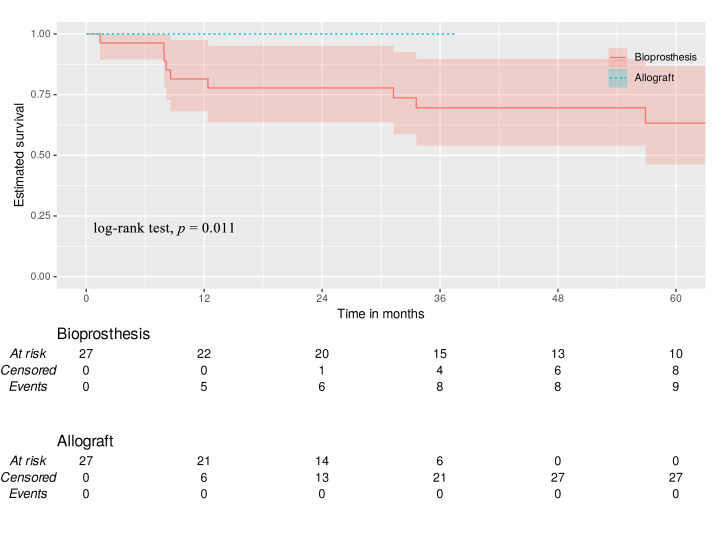Click the 24 tick on the time axis
714x536 pixels.
point(322,298)
